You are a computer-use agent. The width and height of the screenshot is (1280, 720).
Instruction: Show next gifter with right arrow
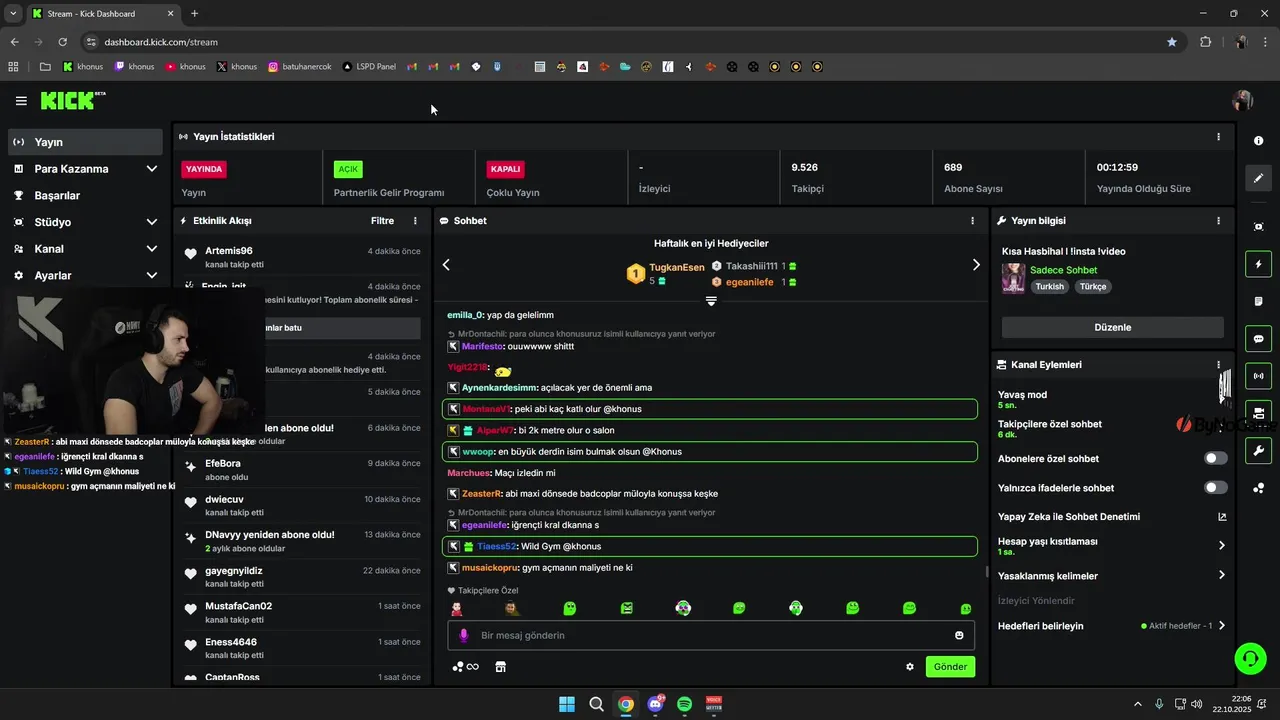976,265
